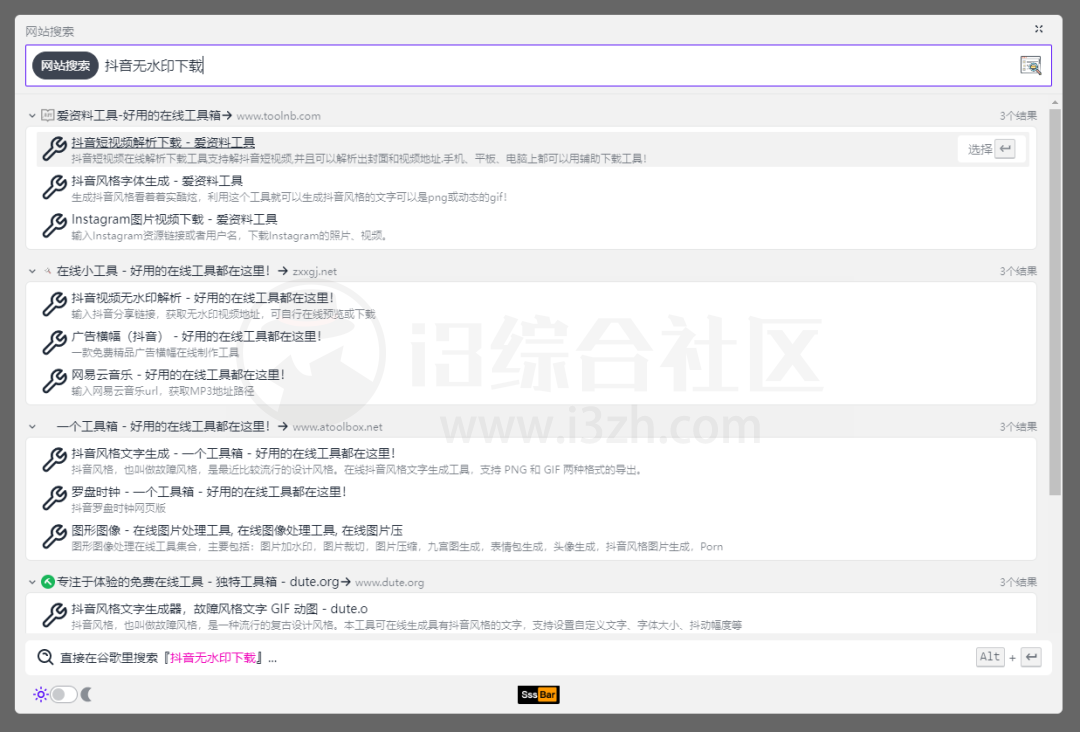Click 3个结果 count for 在线小工具 group
The image size is (1080, 732).
pyautogui.click(x=1018, y=271)
